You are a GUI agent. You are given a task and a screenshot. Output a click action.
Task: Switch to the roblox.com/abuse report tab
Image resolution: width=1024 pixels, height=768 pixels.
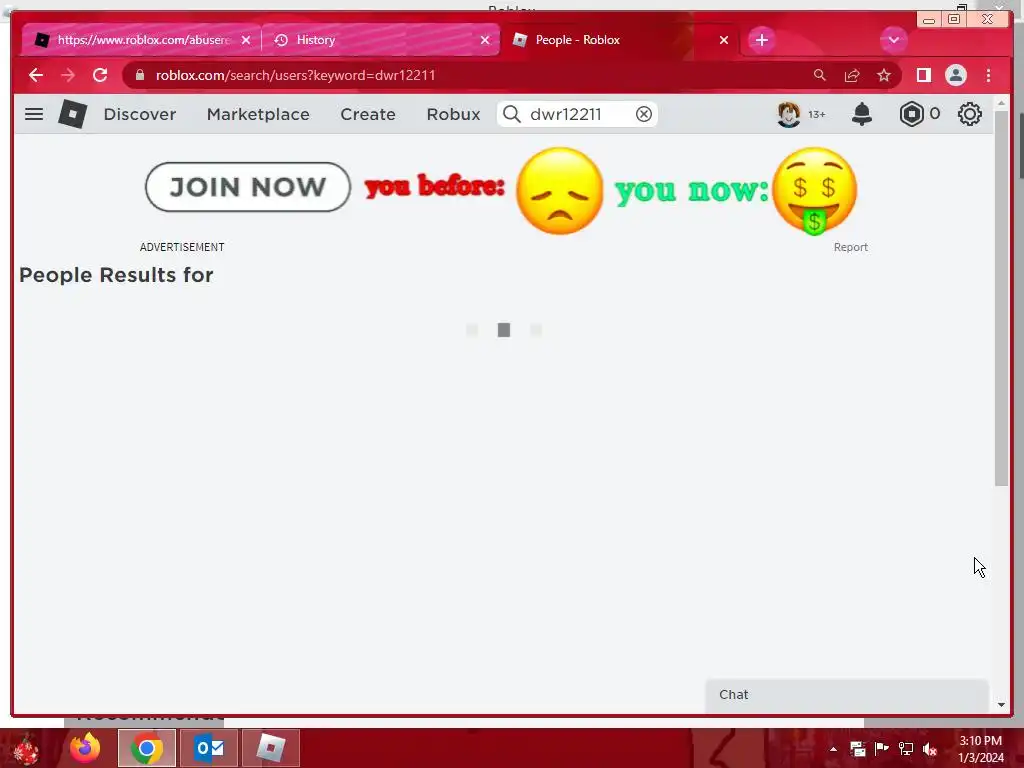pos(143,40)
